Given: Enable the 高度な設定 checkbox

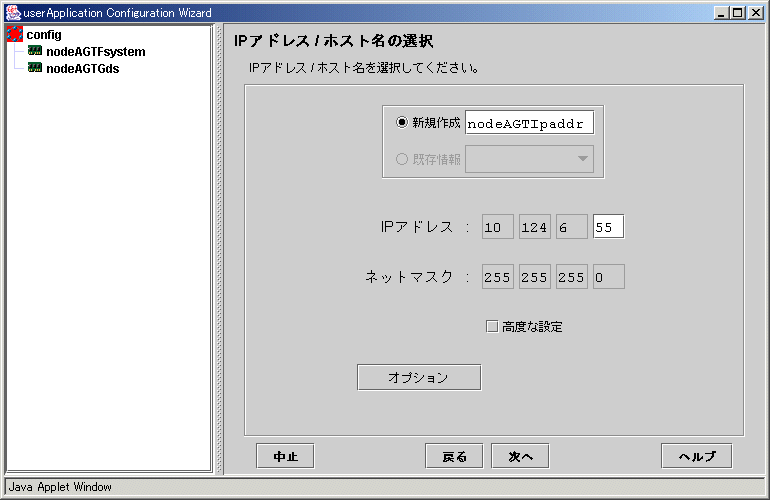Looking at the screenshot, I should click(491, 326).
